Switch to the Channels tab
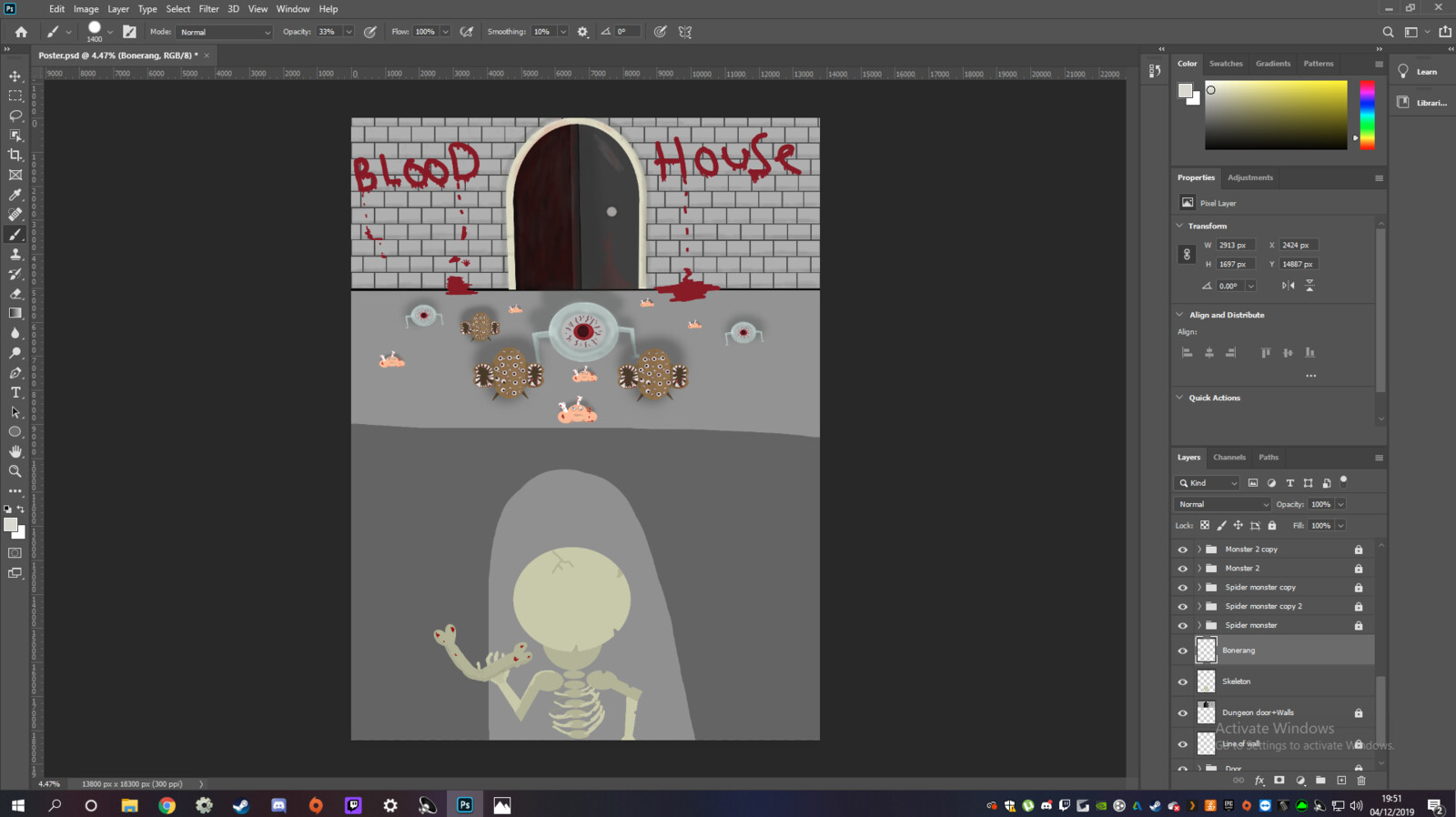 pos(1228,458)
